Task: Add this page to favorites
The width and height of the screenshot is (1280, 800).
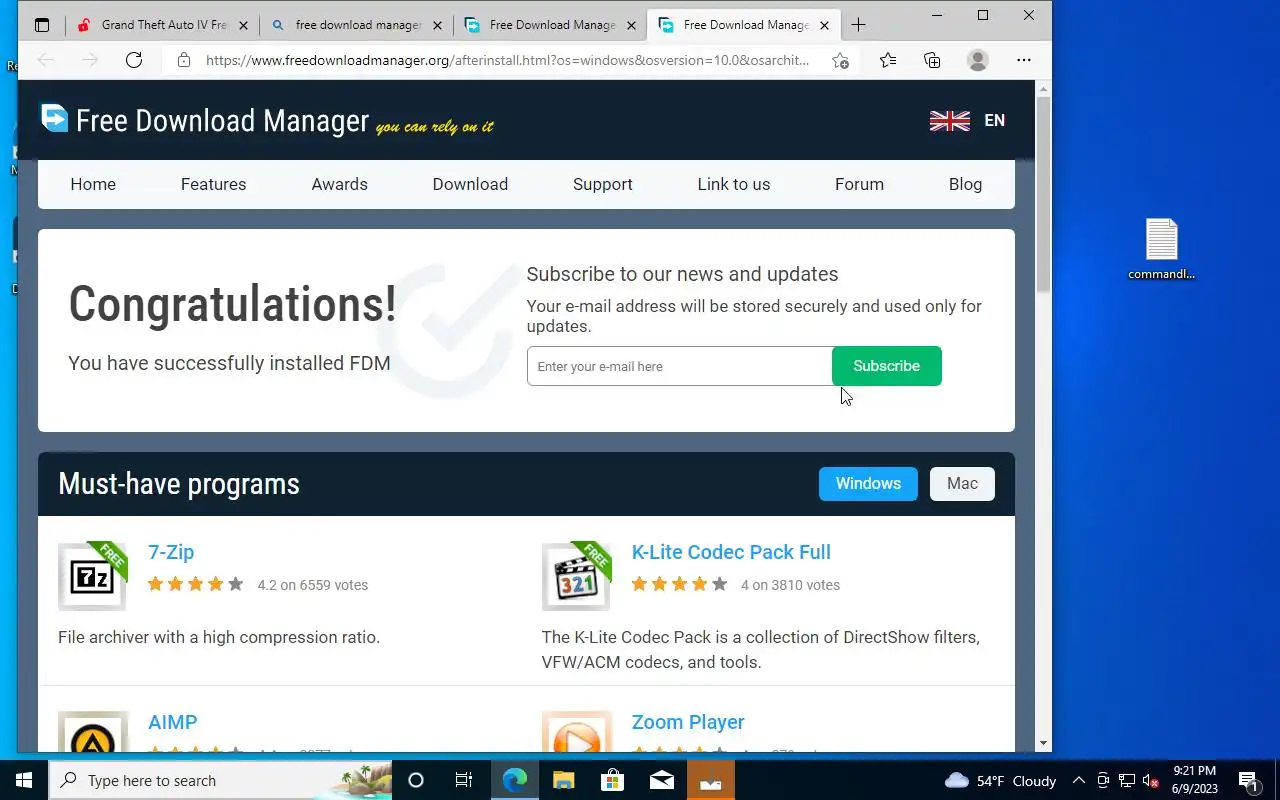Action: point(840,60)
